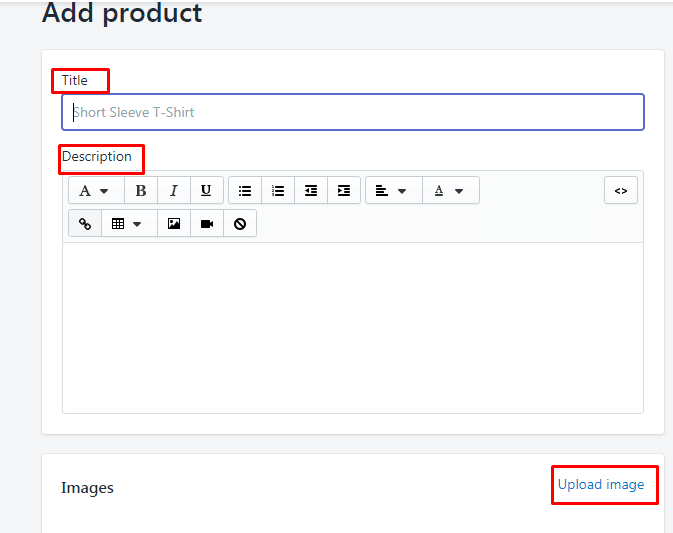The height and width of the screenshot is (533, 673).
Task: Insert a numbered list
Action: tap(278, 190)
